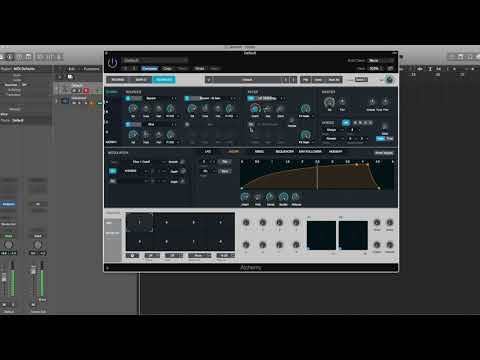Click the Show Target button
The image size is (480, 360).
(x=384, y=153)
